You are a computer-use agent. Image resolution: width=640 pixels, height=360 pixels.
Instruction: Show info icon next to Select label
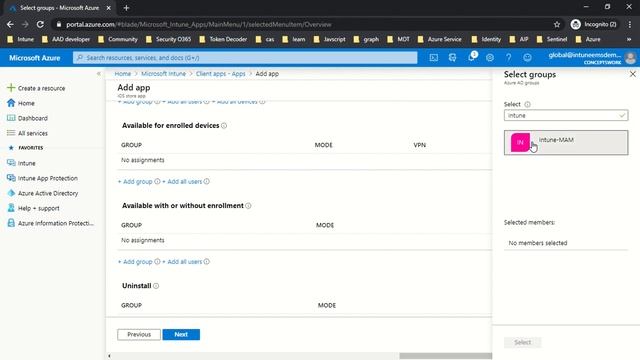pos(527,104)
